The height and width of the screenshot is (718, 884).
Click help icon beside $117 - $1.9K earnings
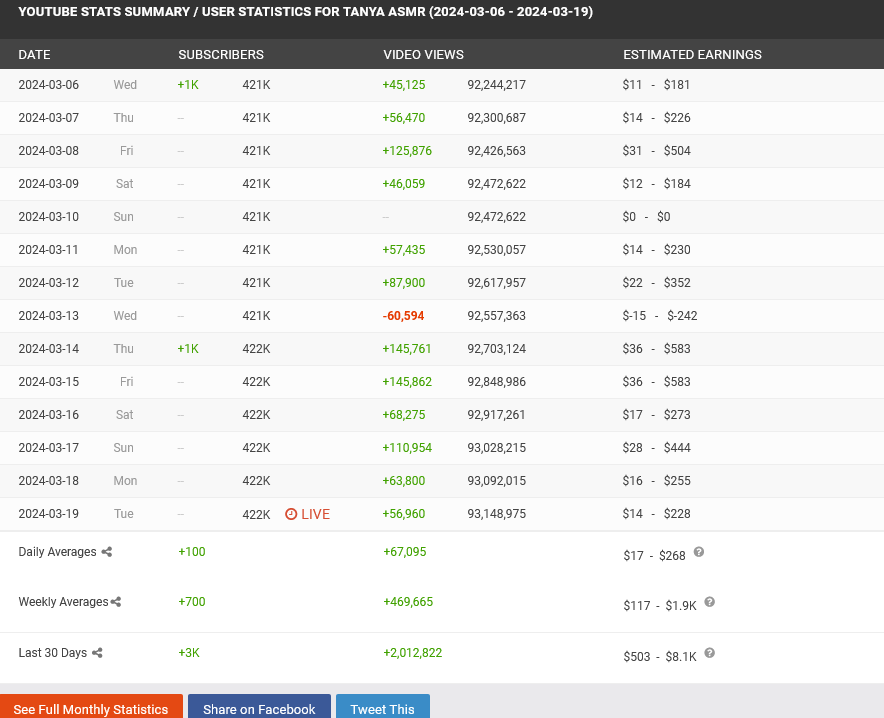click(x=710, y=602)
